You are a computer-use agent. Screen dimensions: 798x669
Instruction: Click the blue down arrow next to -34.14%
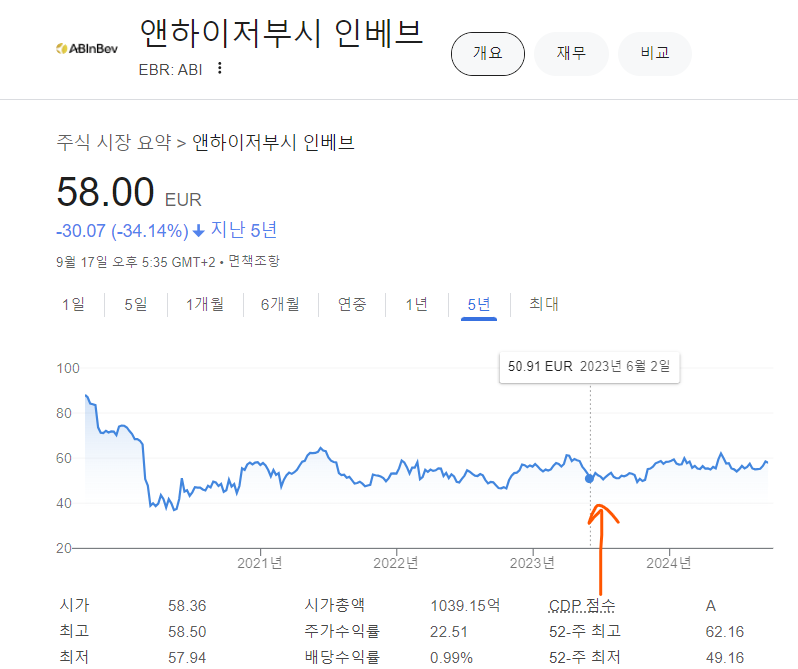click(x=198, y=231)
